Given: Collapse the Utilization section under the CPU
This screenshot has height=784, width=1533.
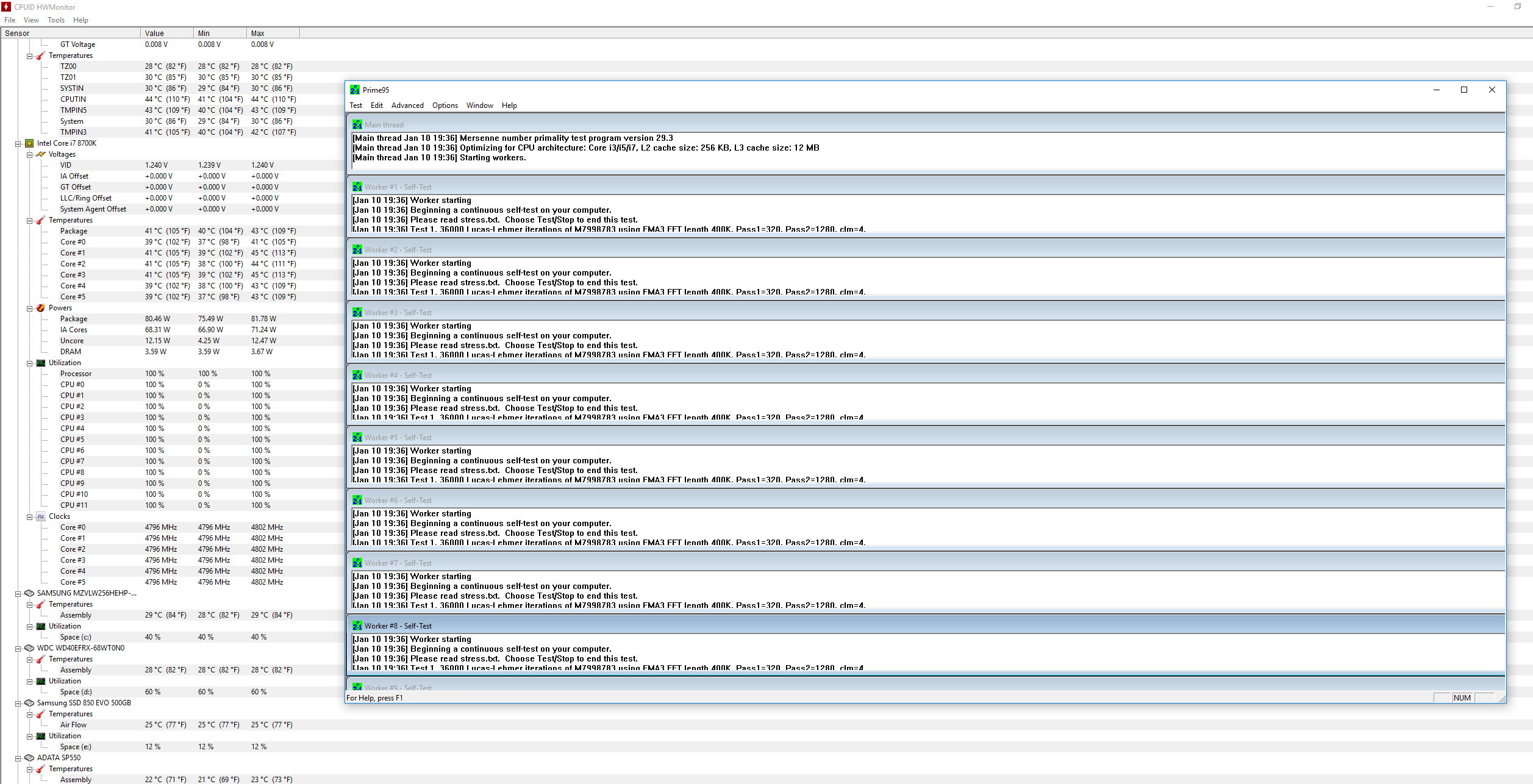Looking at the screenshot, I should (x=29, y=363).
